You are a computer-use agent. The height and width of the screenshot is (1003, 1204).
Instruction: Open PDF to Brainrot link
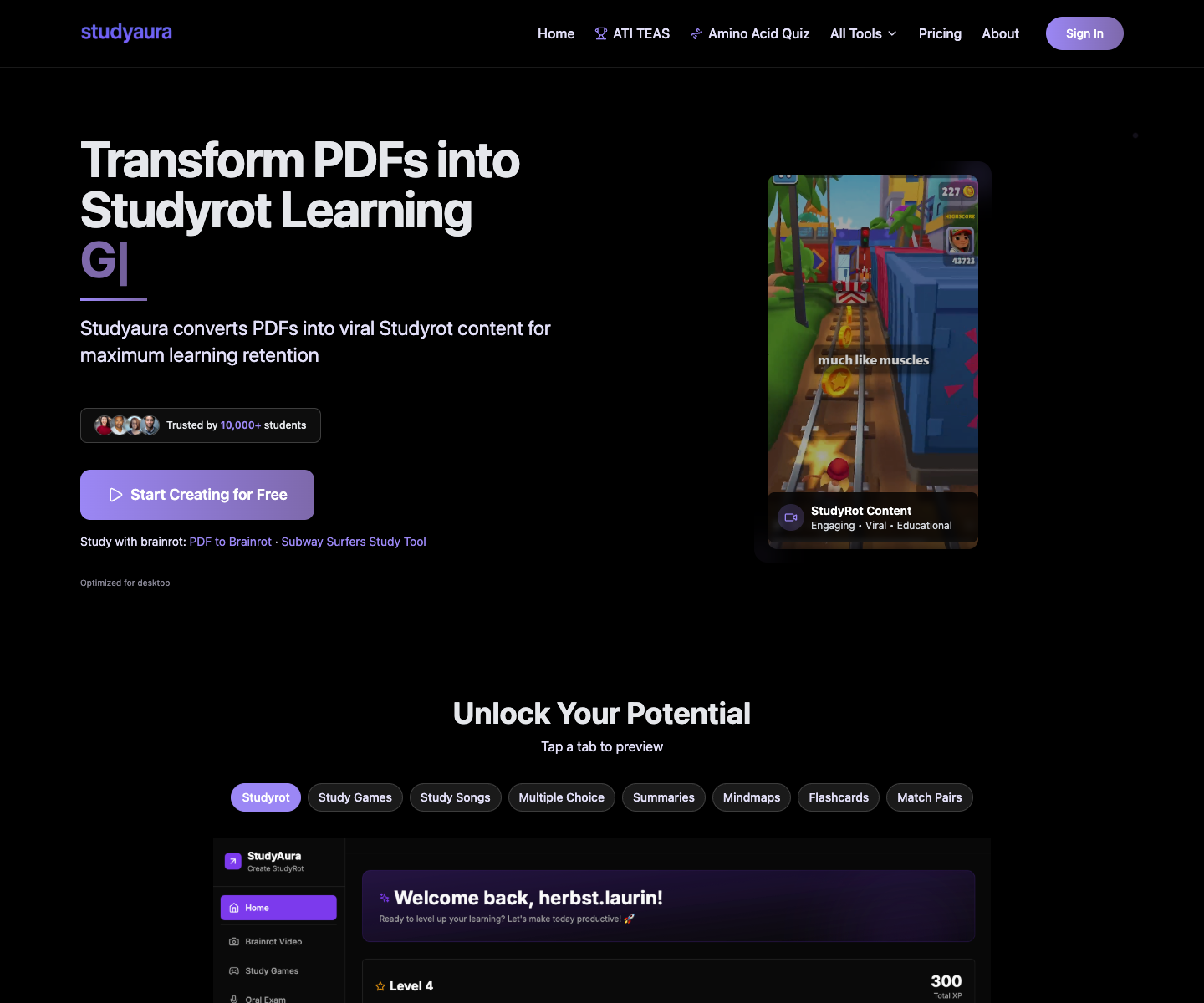pos(231,542)
